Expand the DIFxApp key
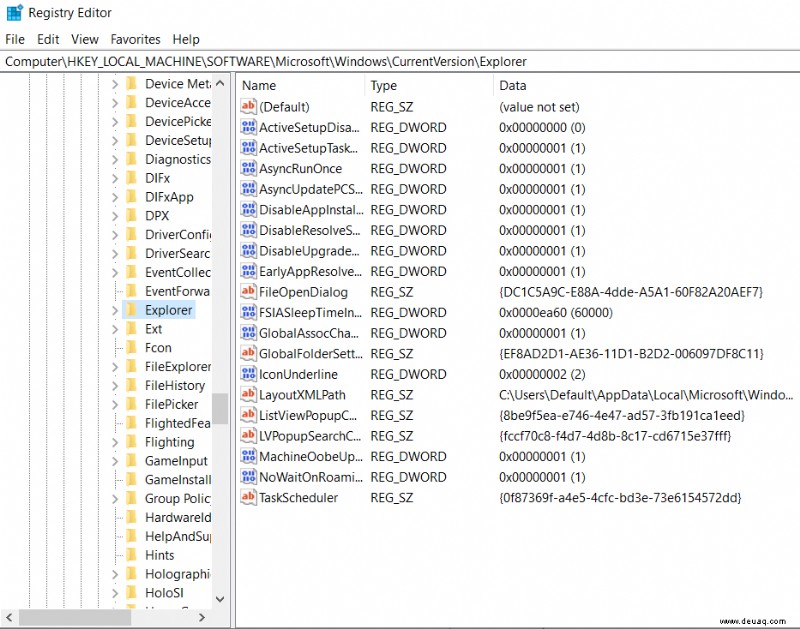Image resolution: width=800 pixels, height=629 pixels. (115, 197)
